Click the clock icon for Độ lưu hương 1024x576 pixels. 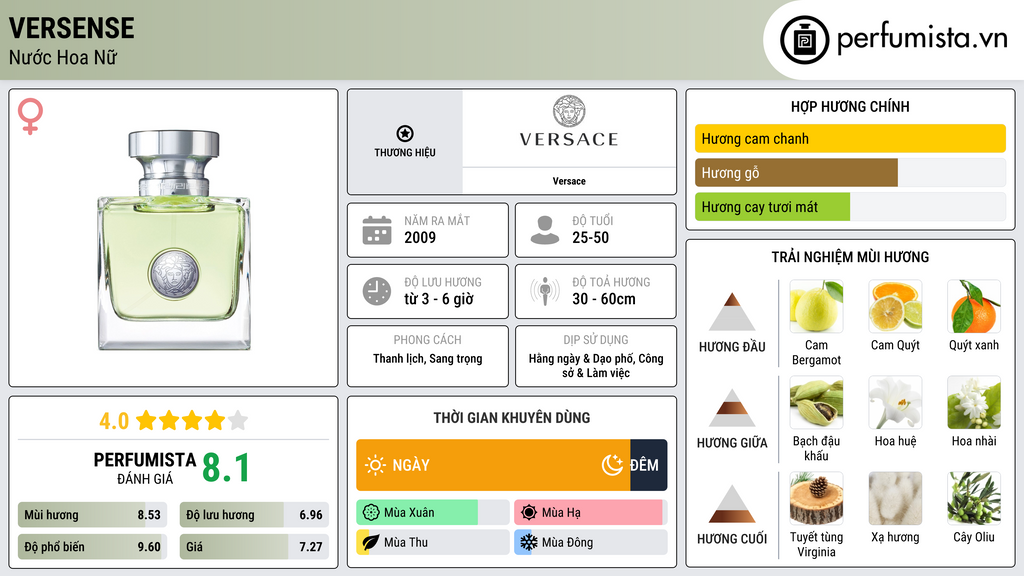pyautogui.click(x=377, y=291)
